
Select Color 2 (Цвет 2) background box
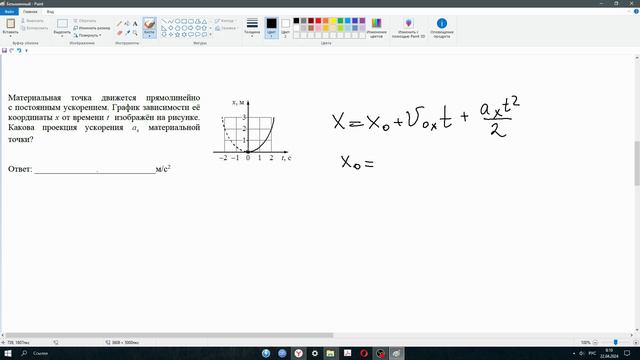(x=285, y=28)
